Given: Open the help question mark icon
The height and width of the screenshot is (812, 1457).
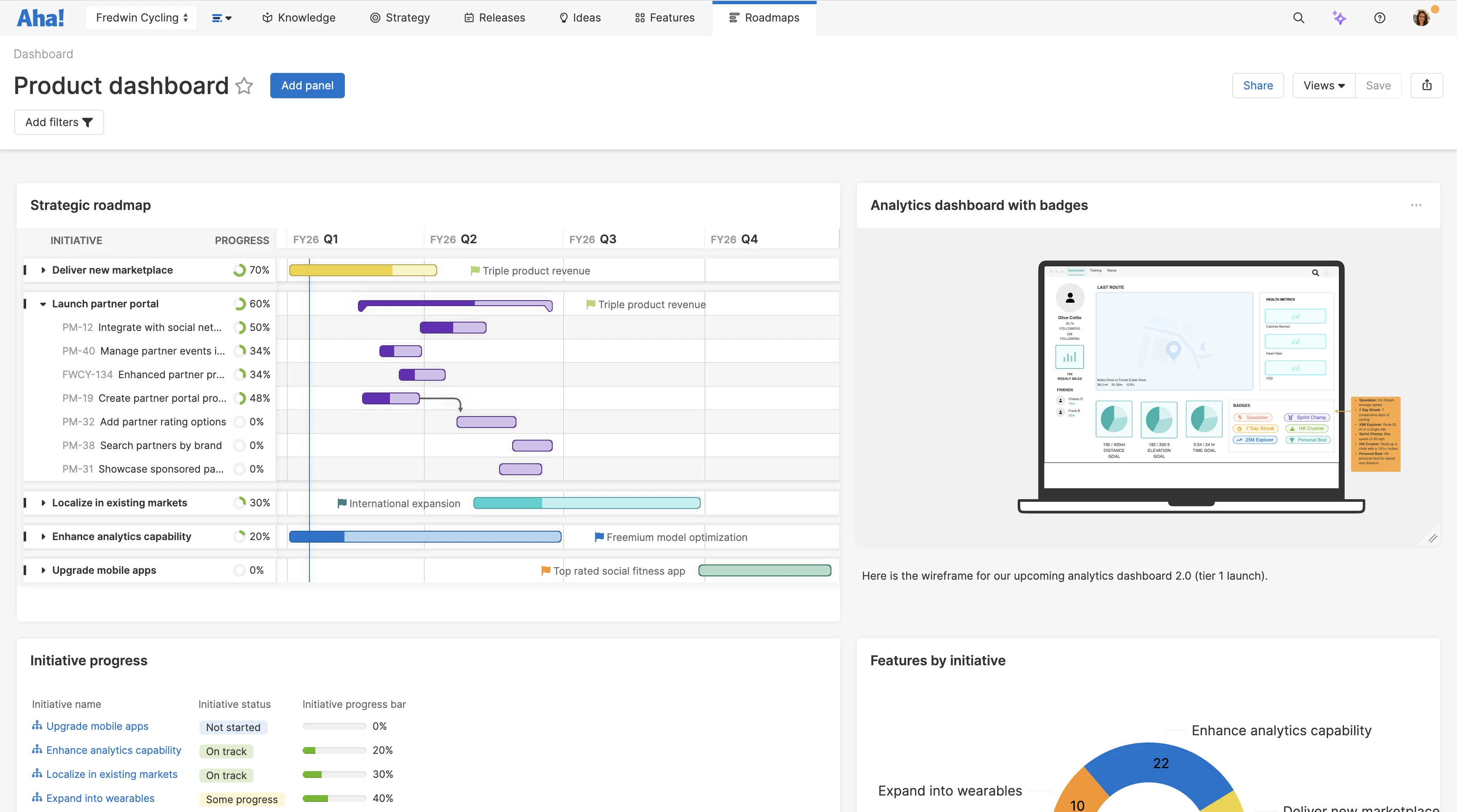Looking at the screenshot, I should pyautogui.click(x=1379, y=18).
